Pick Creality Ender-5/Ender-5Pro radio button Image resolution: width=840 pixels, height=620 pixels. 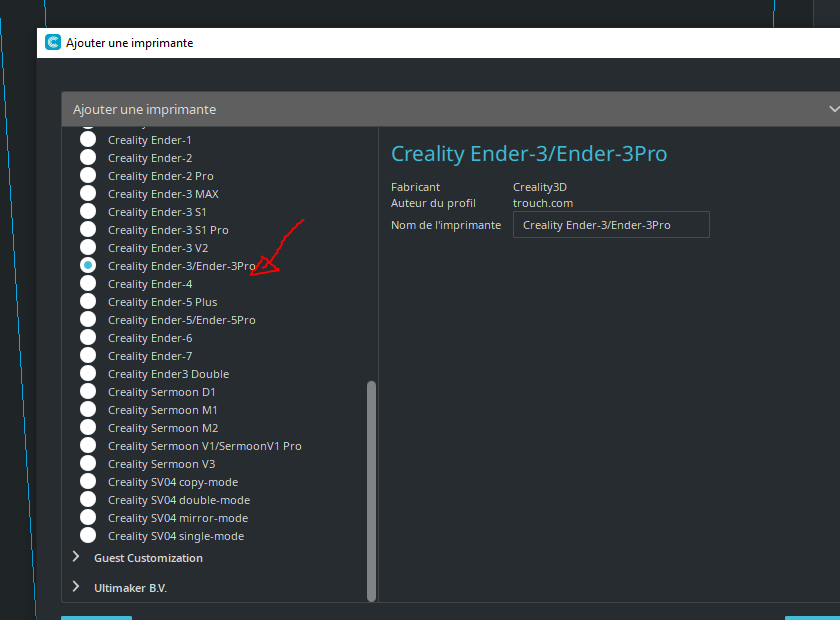(88, 319)
